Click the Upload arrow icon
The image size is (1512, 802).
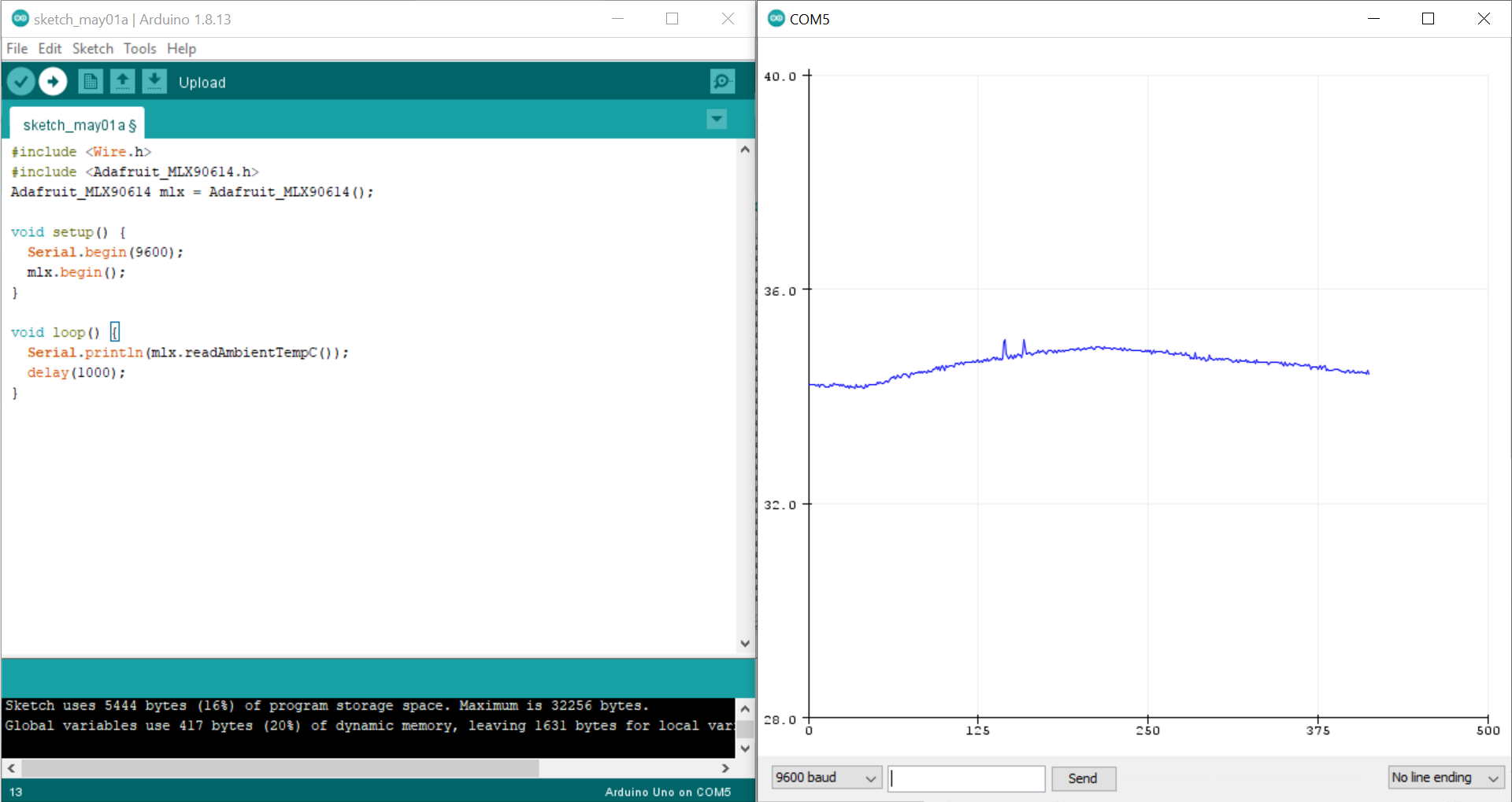[x=53, y=81]
